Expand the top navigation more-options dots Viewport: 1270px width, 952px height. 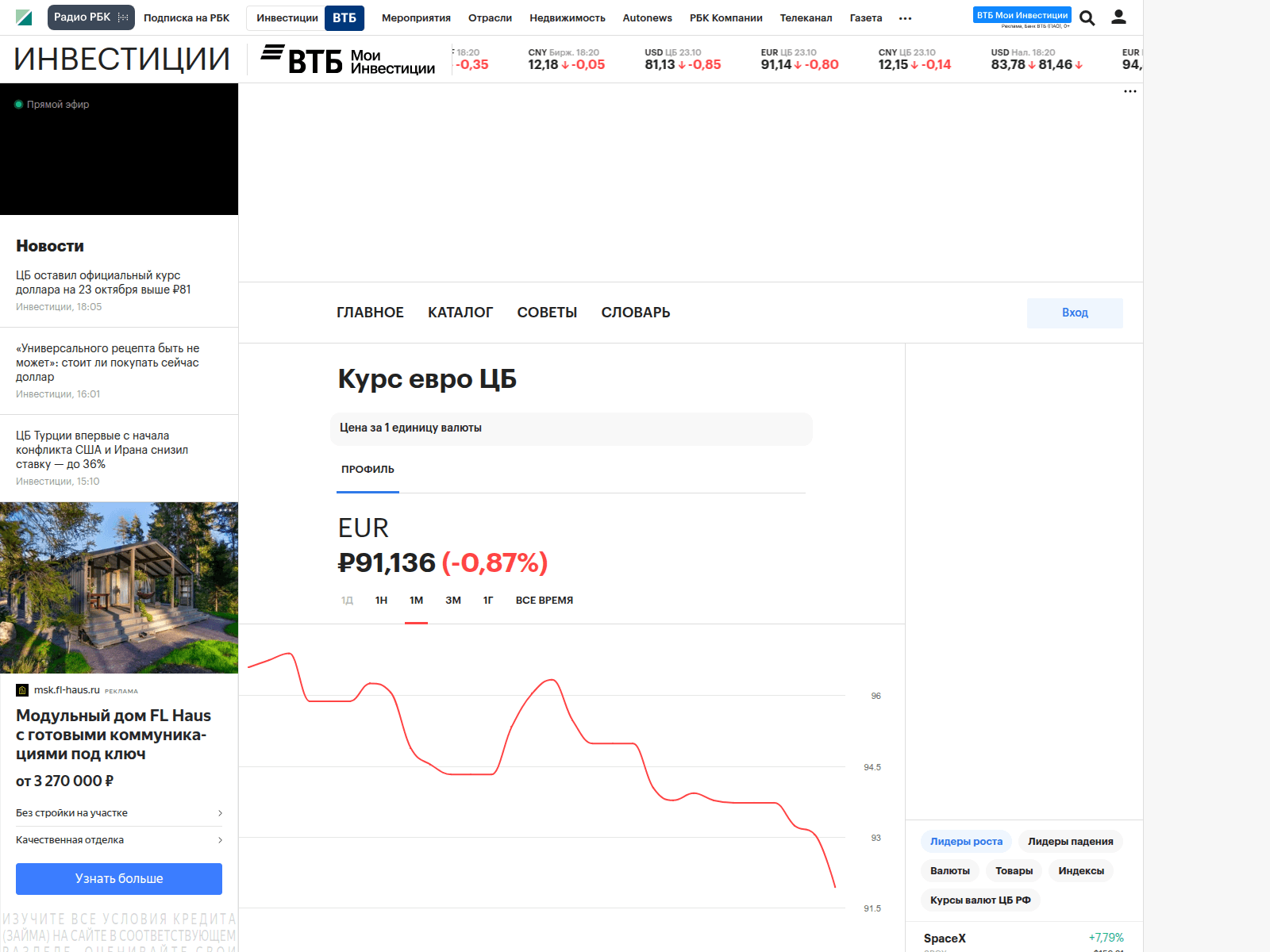click(x=905, y=18)
